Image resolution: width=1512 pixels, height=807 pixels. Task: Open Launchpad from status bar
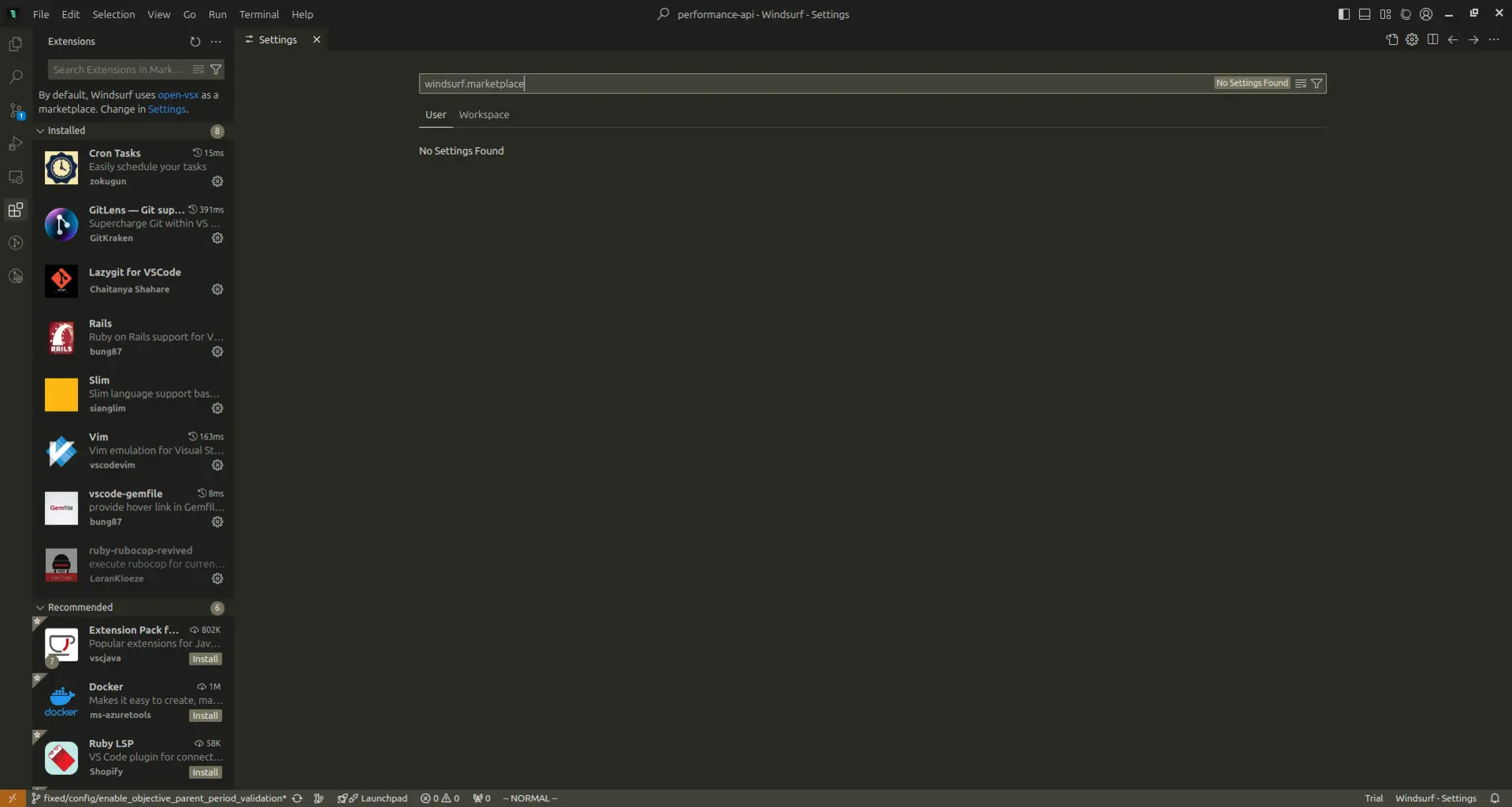[x=372, y=798]
